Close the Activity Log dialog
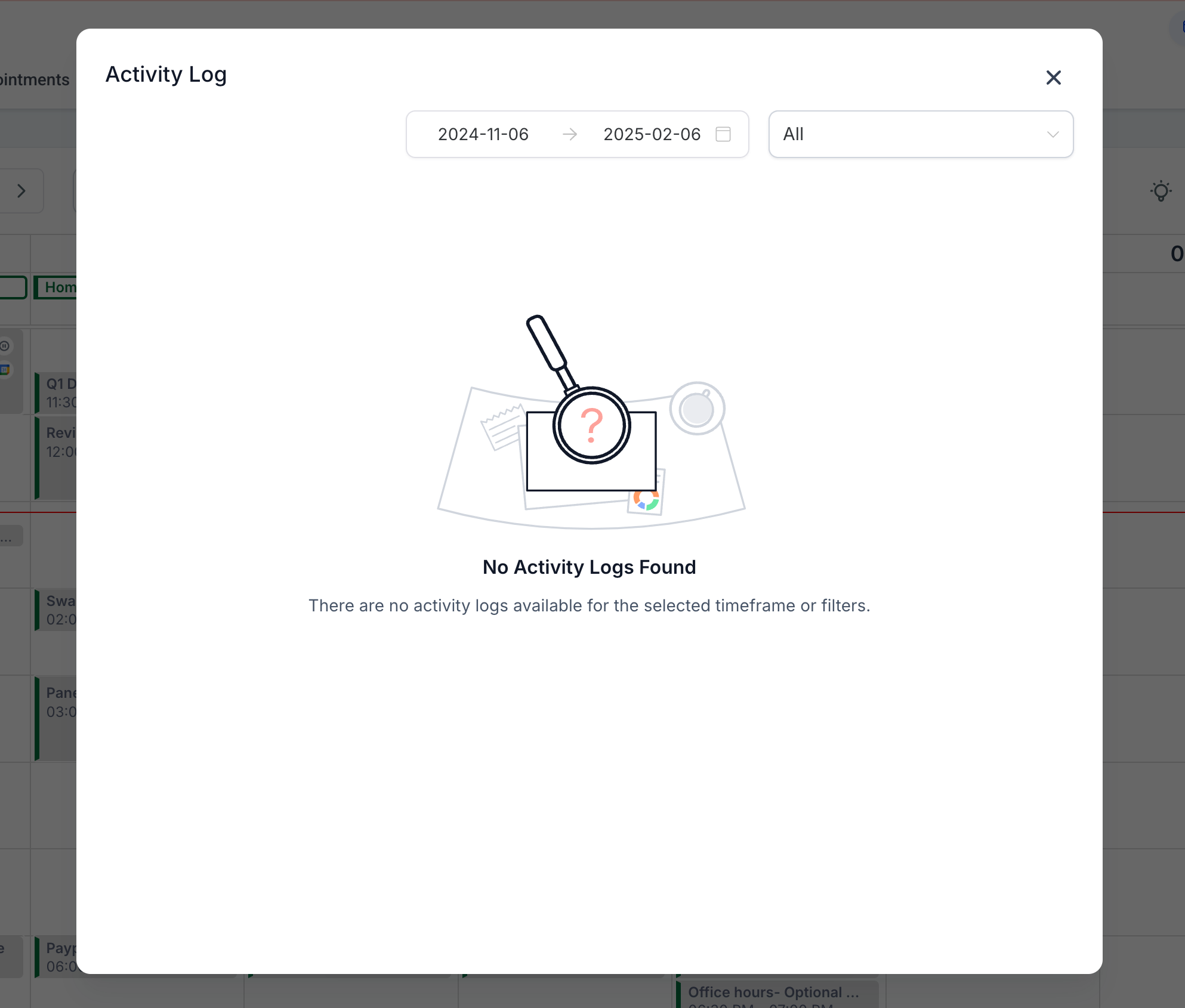1185x1008 pixels. 1053,78
